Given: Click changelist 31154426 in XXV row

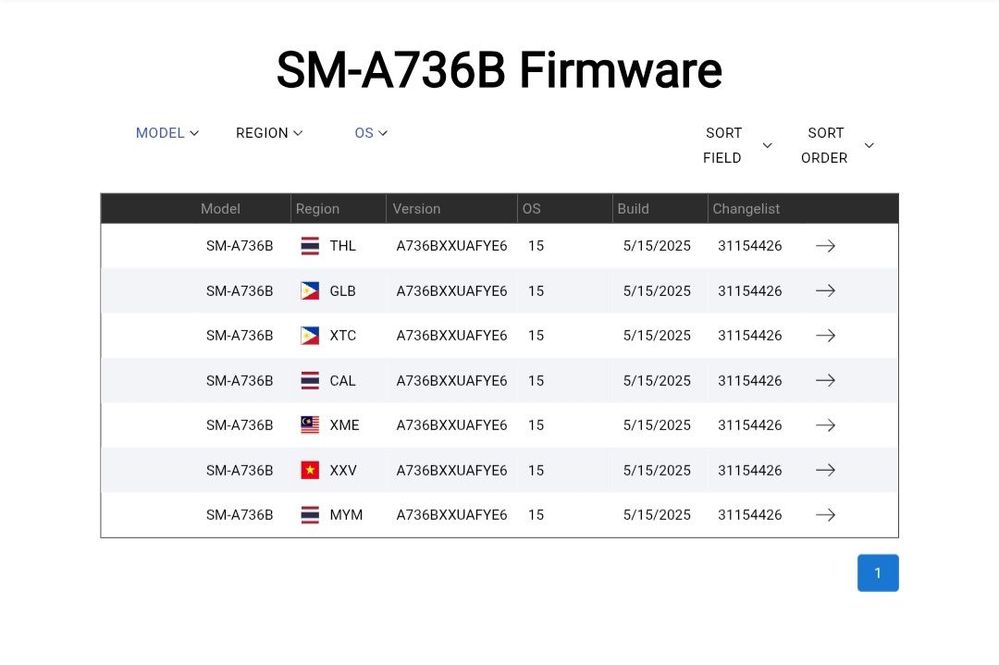Looking at the screenshot, I should point(750,470).
